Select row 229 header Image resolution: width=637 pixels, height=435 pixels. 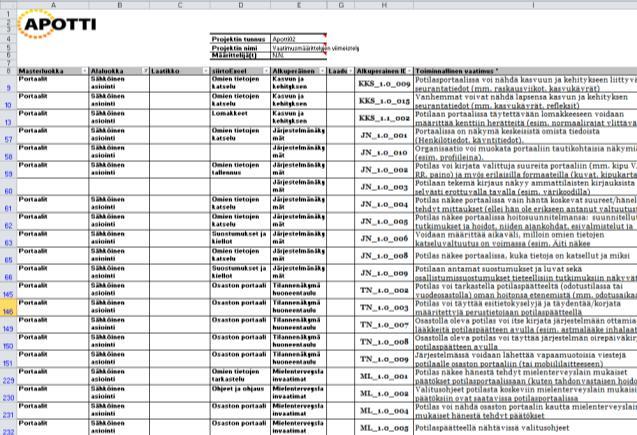point(9,377)
